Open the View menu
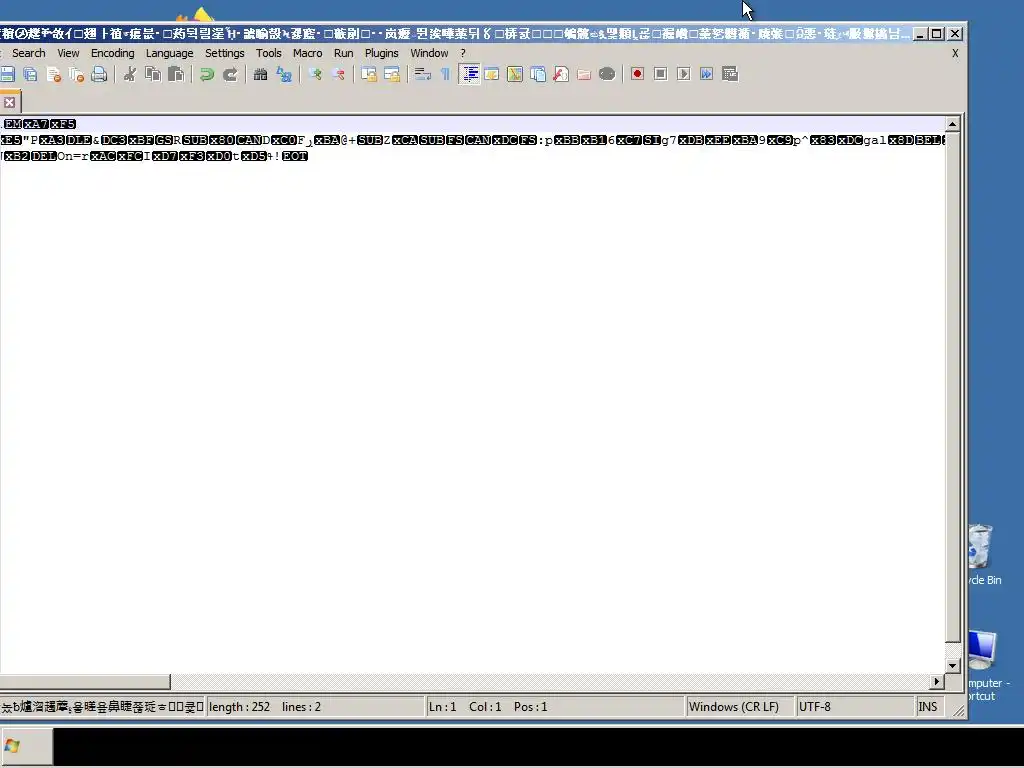 tap(68, 53)
